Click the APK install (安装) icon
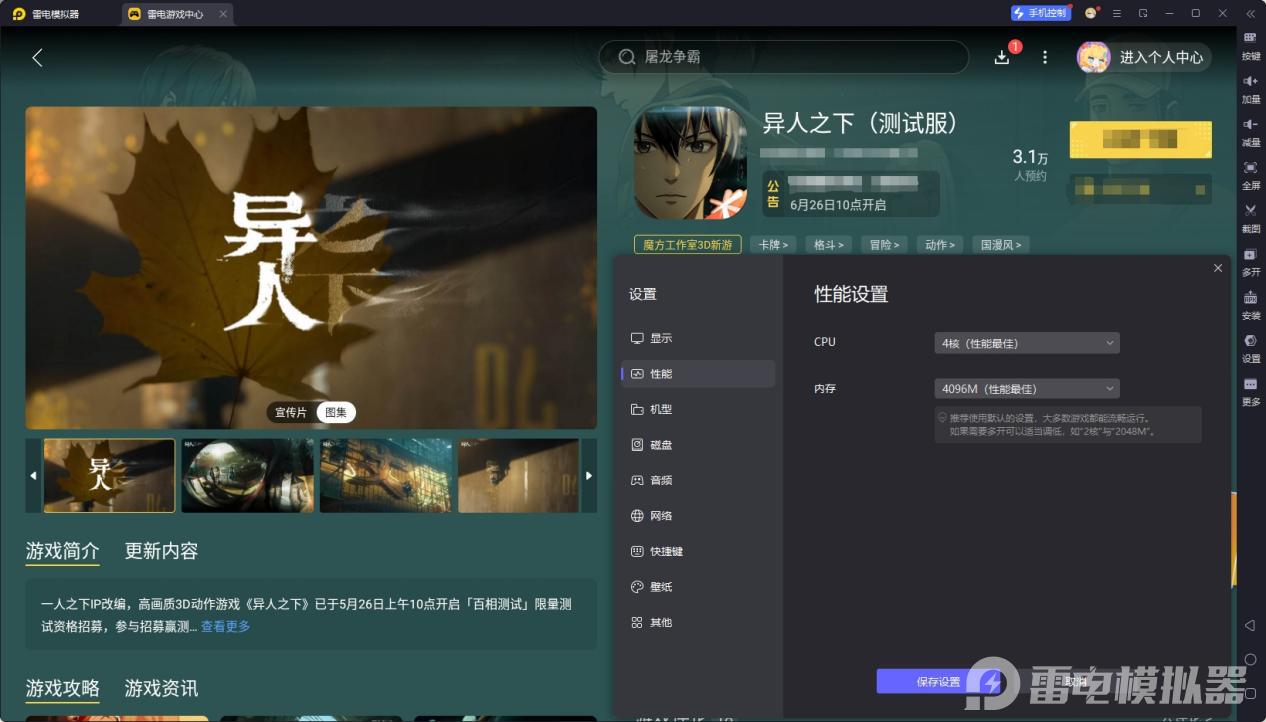The width and height of the screenshot is (1266, 722). 1250,306
